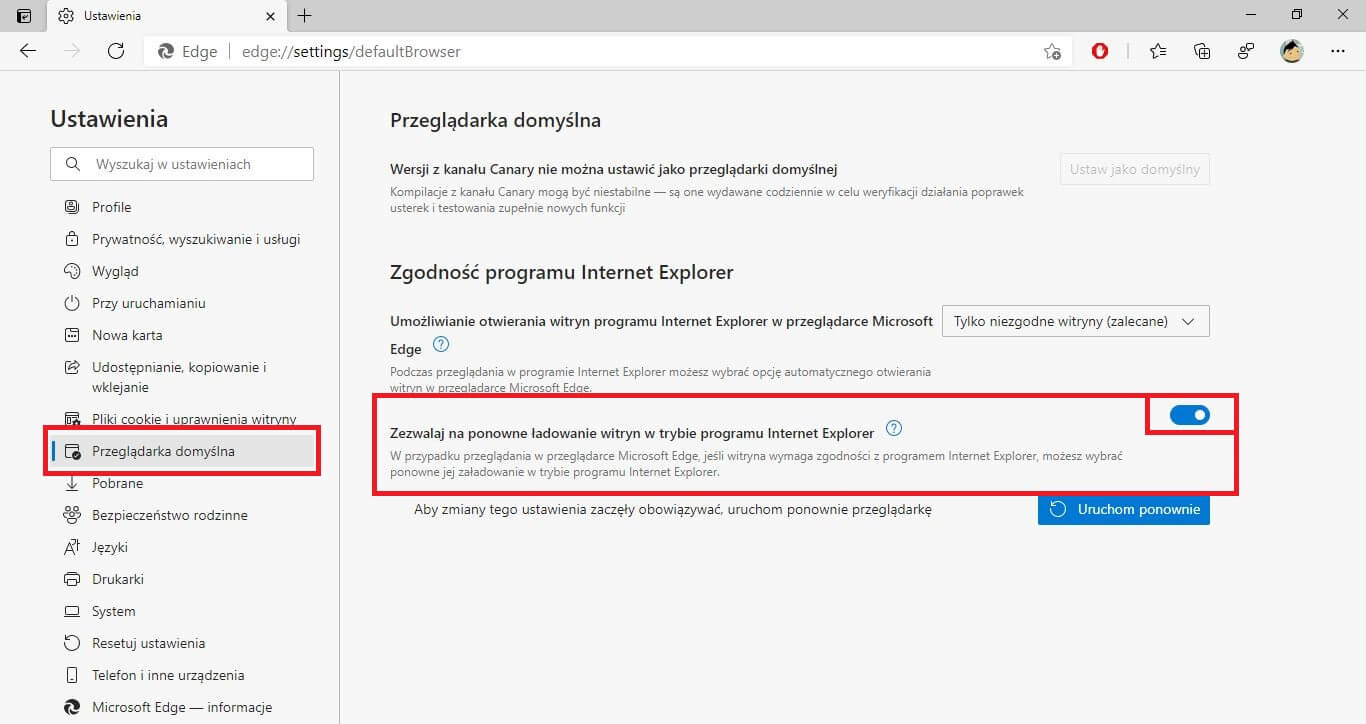Add this page to favorites star icon

[x=1052, y=51]
